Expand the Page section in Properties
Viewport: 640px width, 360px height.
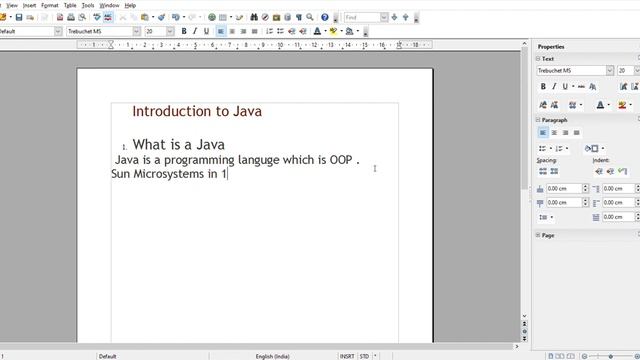(x=538, y=235)
